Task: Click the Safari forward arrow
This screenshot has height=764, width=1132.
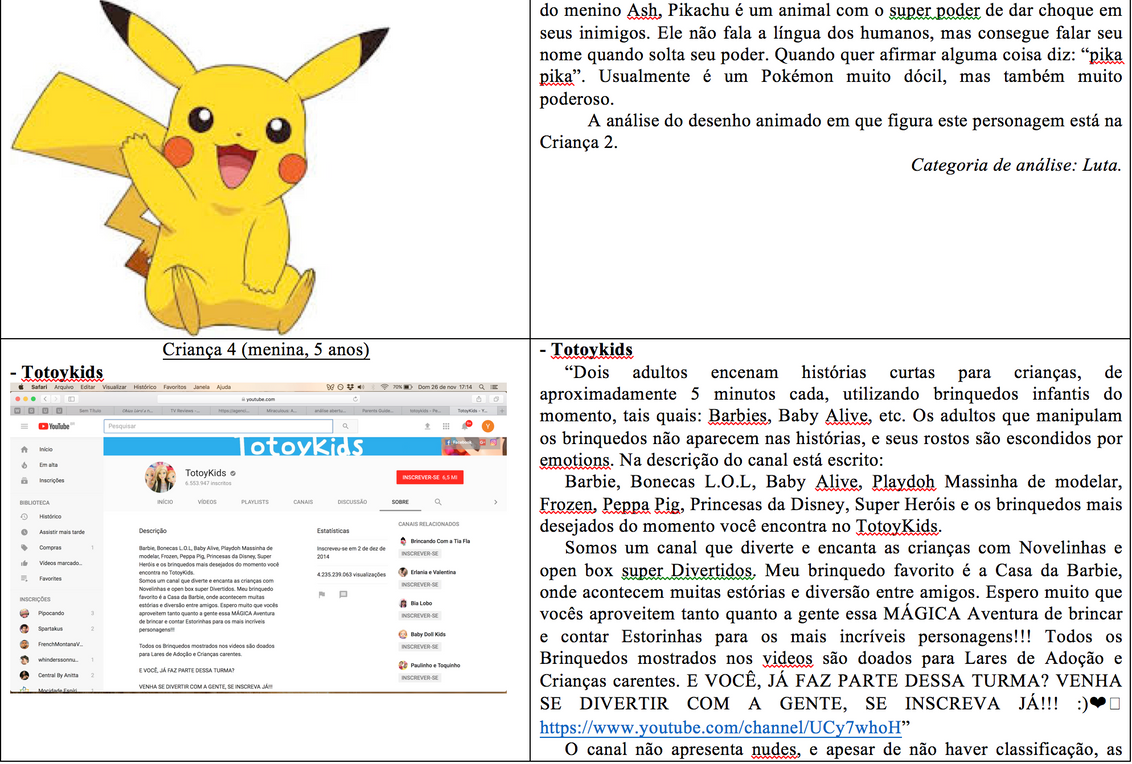Action: (56, 399)
